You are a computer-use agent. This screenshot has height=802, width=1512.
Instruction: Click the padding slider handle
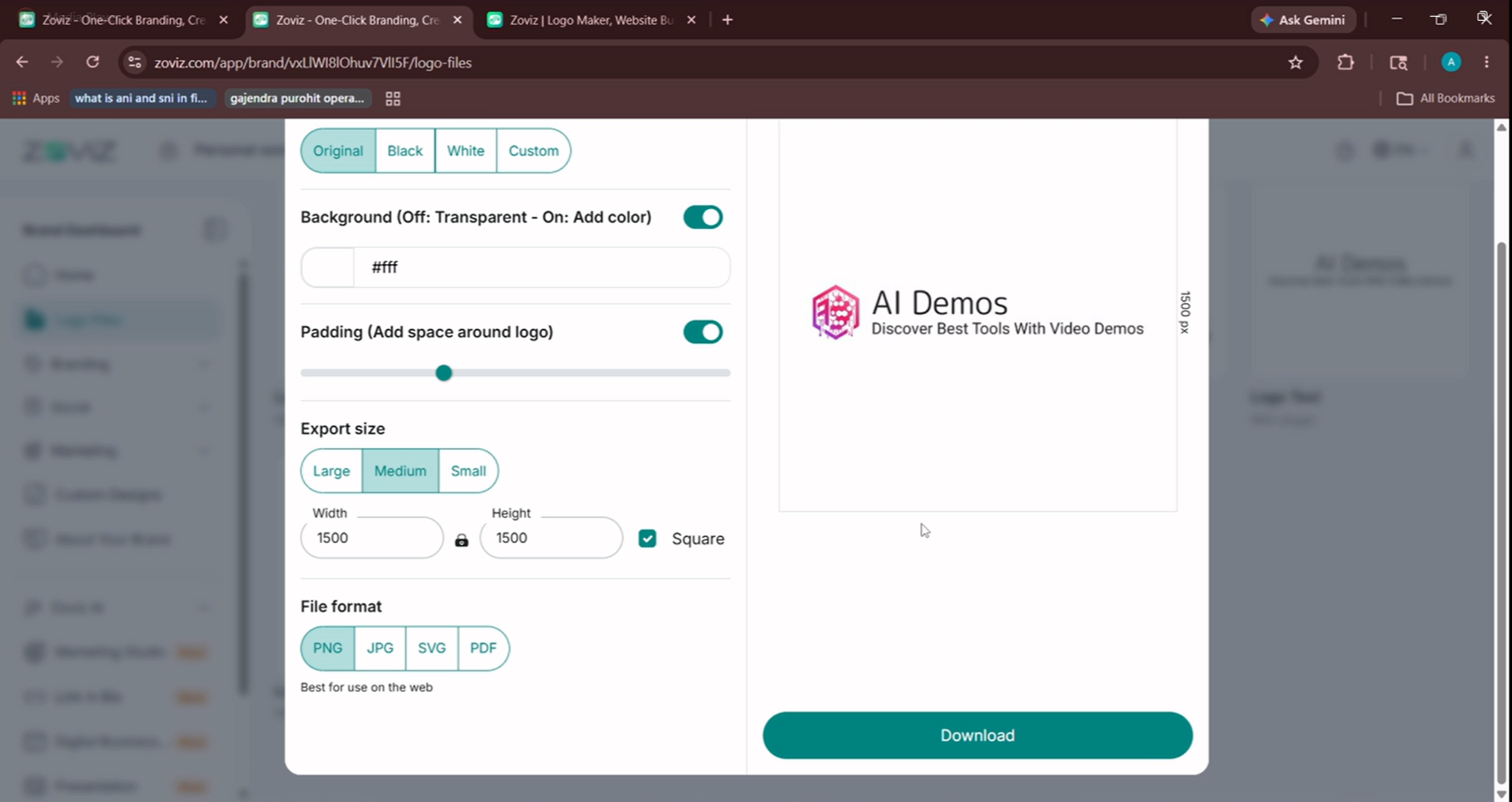444,373
